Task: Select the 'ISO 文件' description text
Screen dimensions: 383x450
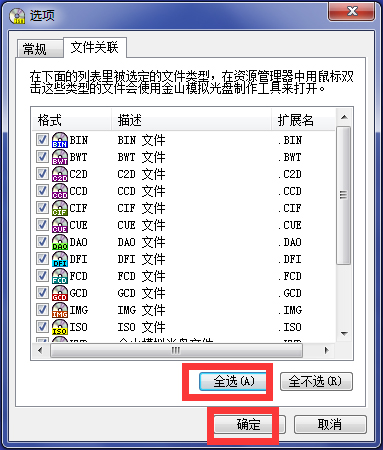Action: point(141,327)
